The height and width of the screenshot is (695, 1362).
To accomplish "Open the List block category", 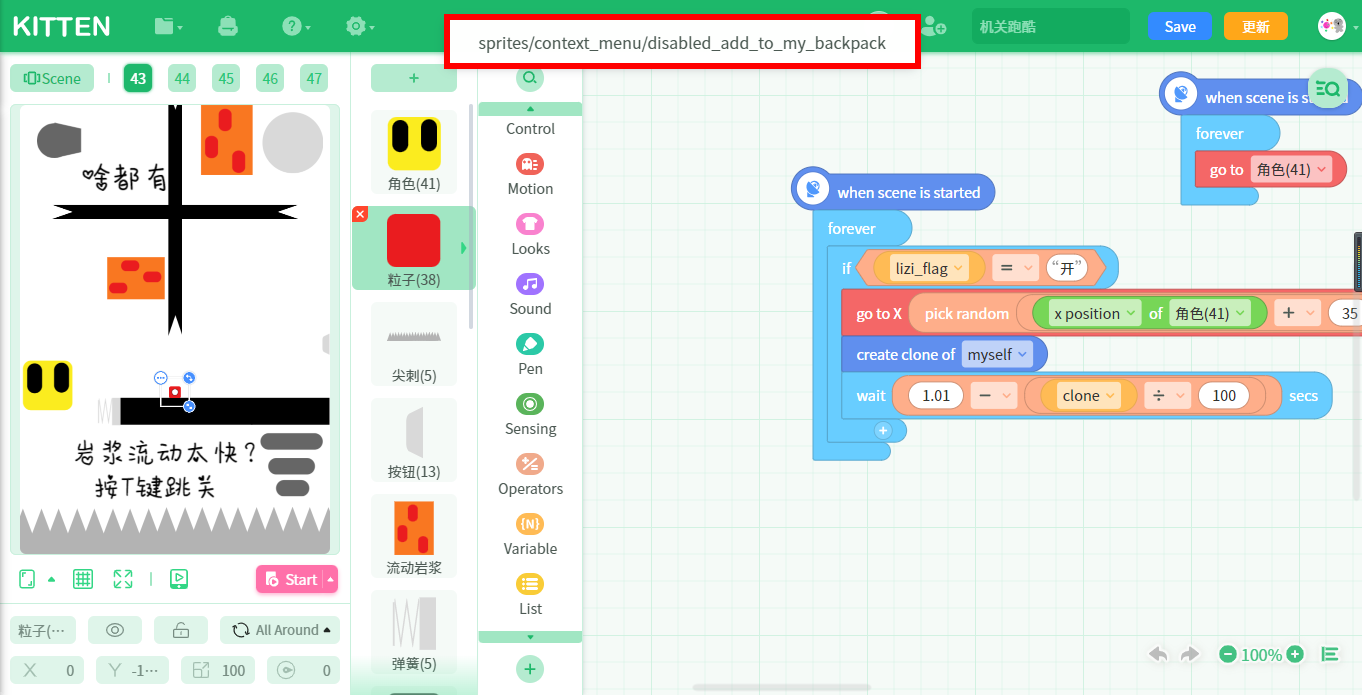I will [530, 594].
